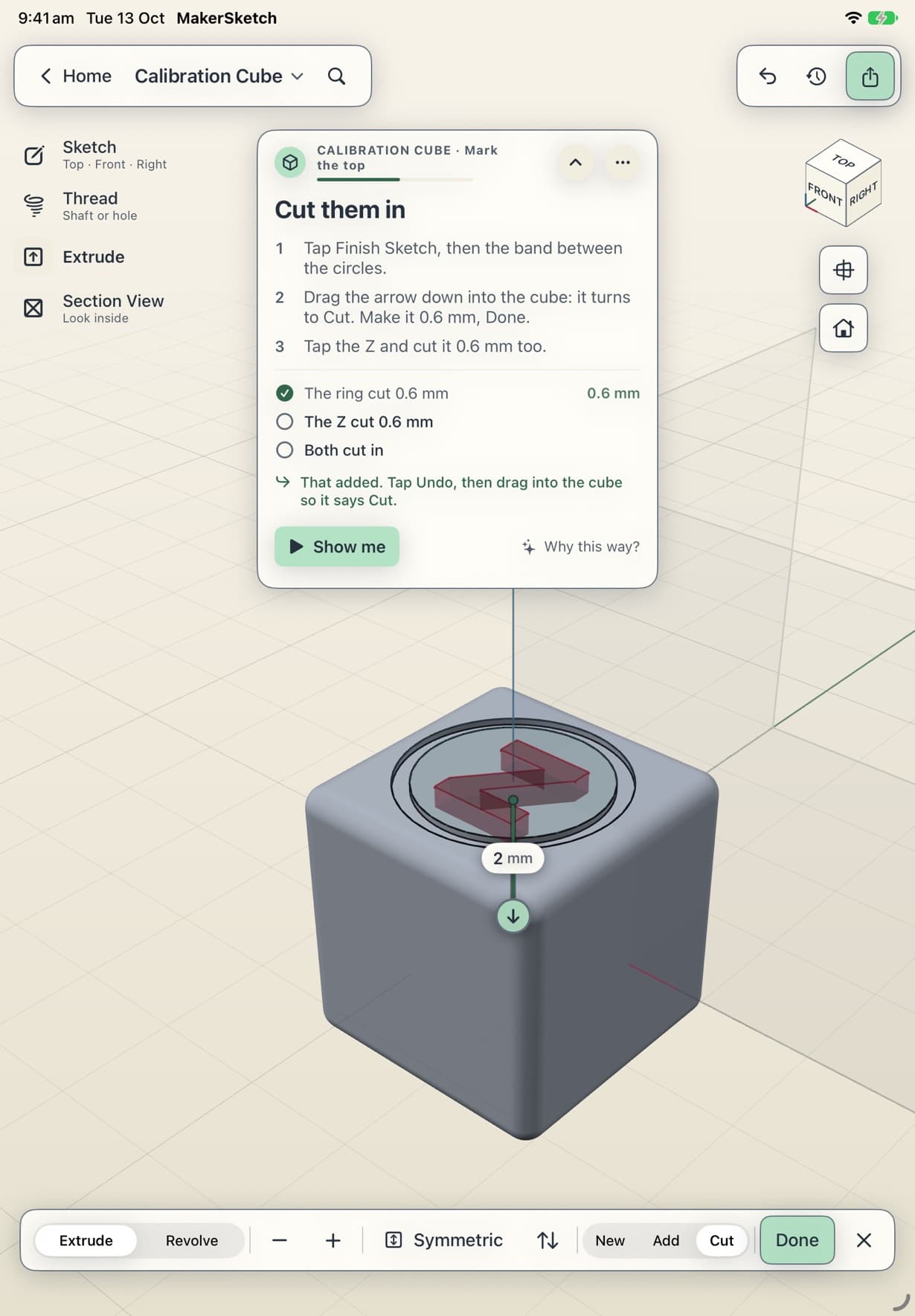Tap the green Share export icon
This screenshot has height=1316, width=915.
point(870,76)
